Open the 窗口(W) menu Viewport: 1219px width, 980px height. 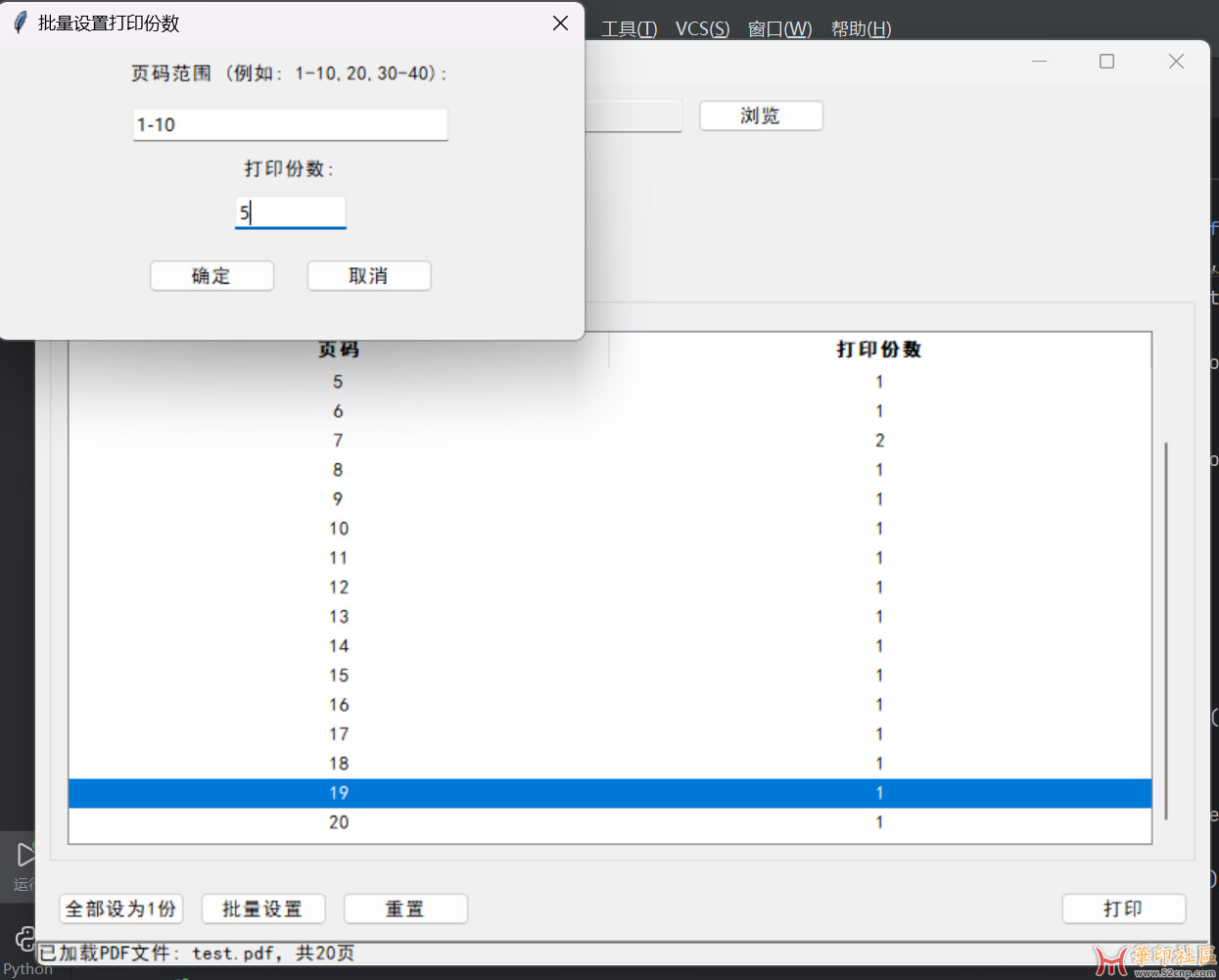coord(779,28)
